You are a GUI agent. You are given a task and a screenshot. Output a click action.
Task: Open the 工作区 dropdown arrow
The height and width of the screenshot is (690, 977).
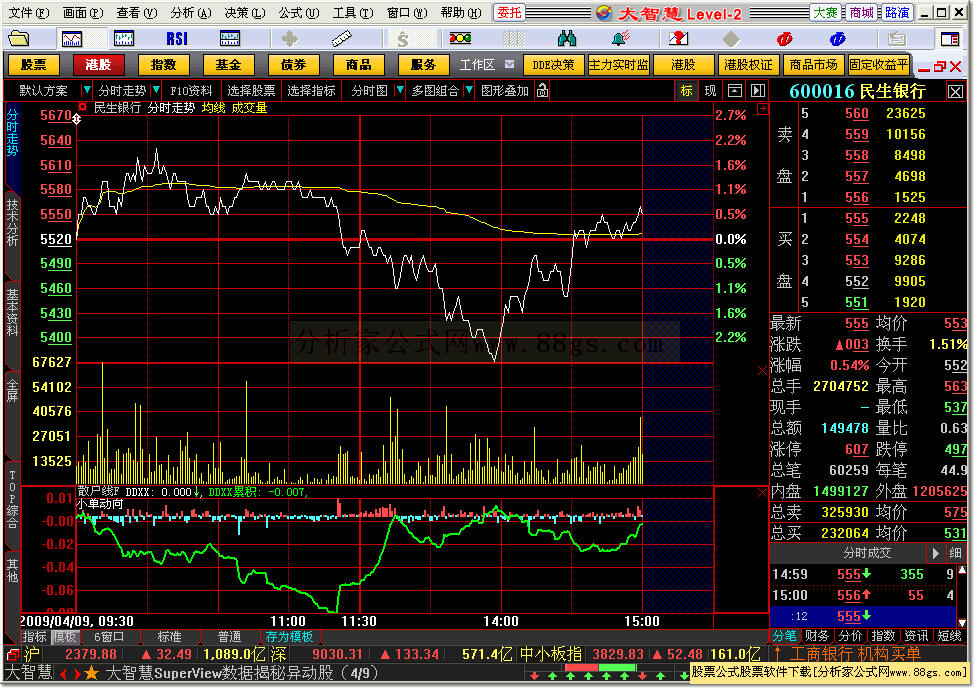pos(510,65)
